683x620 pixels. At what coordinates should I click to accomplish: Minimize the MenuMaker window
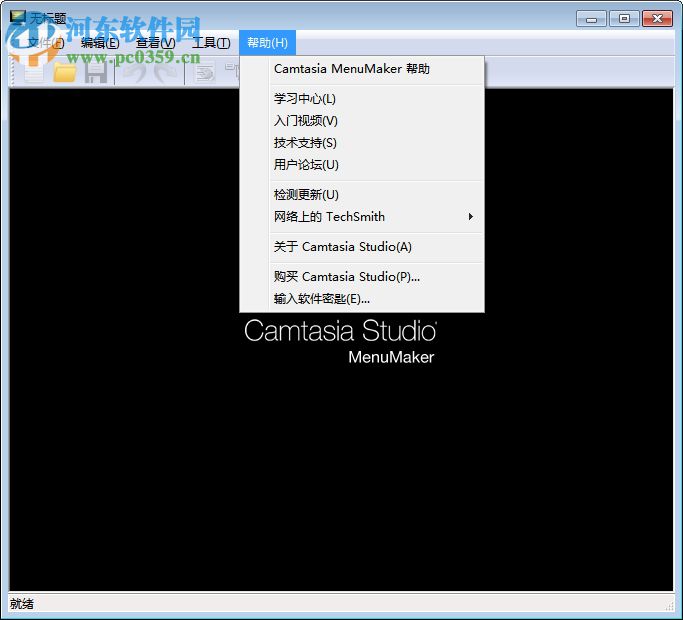(x=591, y=19)
